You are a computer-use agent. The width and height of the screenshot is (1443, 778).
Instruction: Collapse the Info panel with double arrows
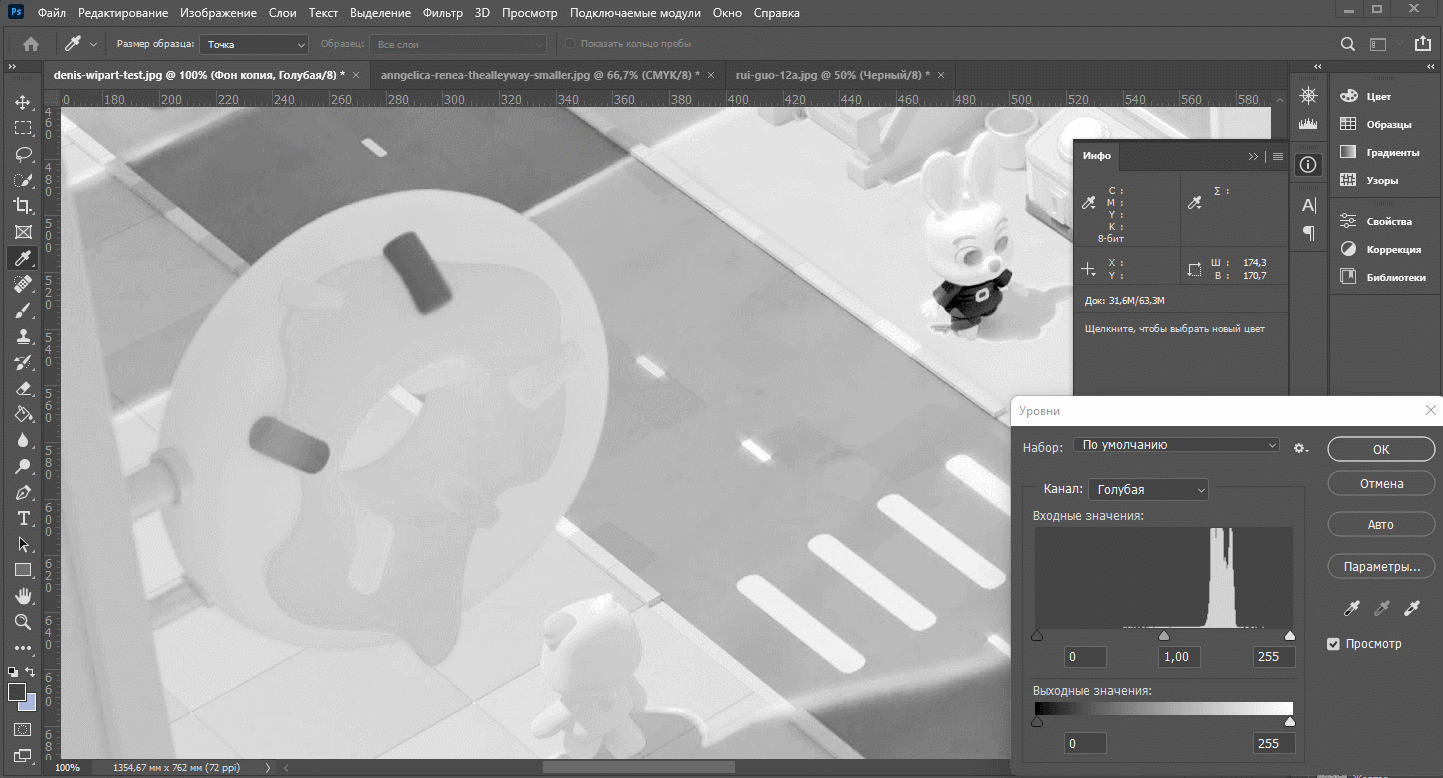(1254, 156)
